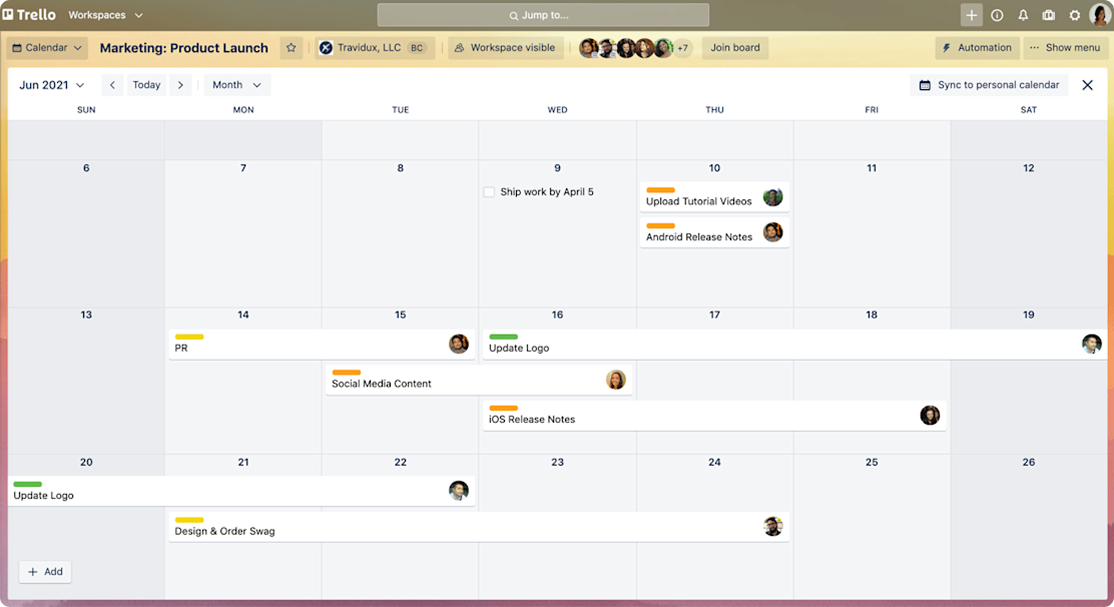Image resolution: width=1114 pixels, height=607 pixels.
Task: Go to previous month with left chevron
Action: (x=112, y=85)
